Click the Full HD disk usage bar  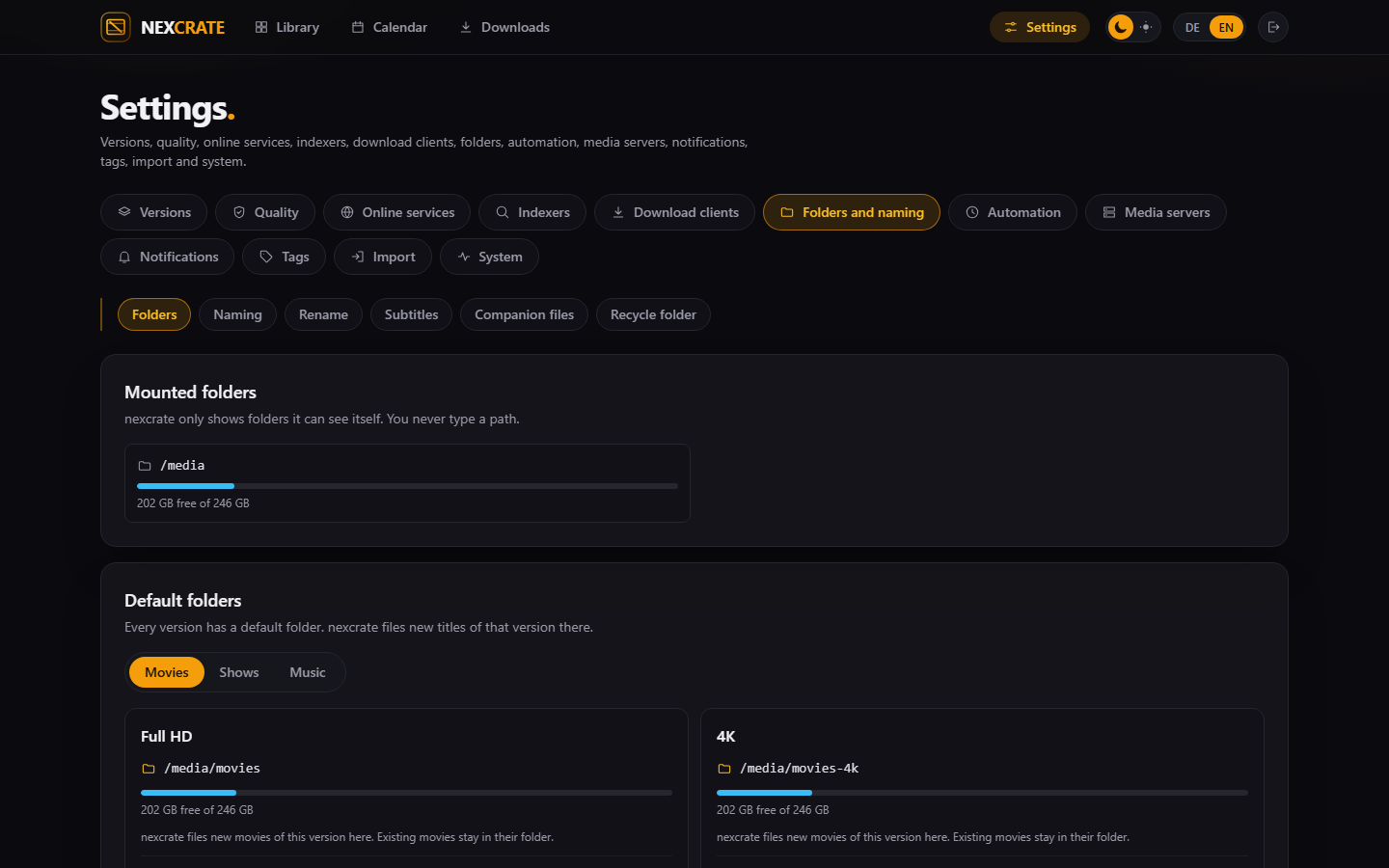[406, 793]
